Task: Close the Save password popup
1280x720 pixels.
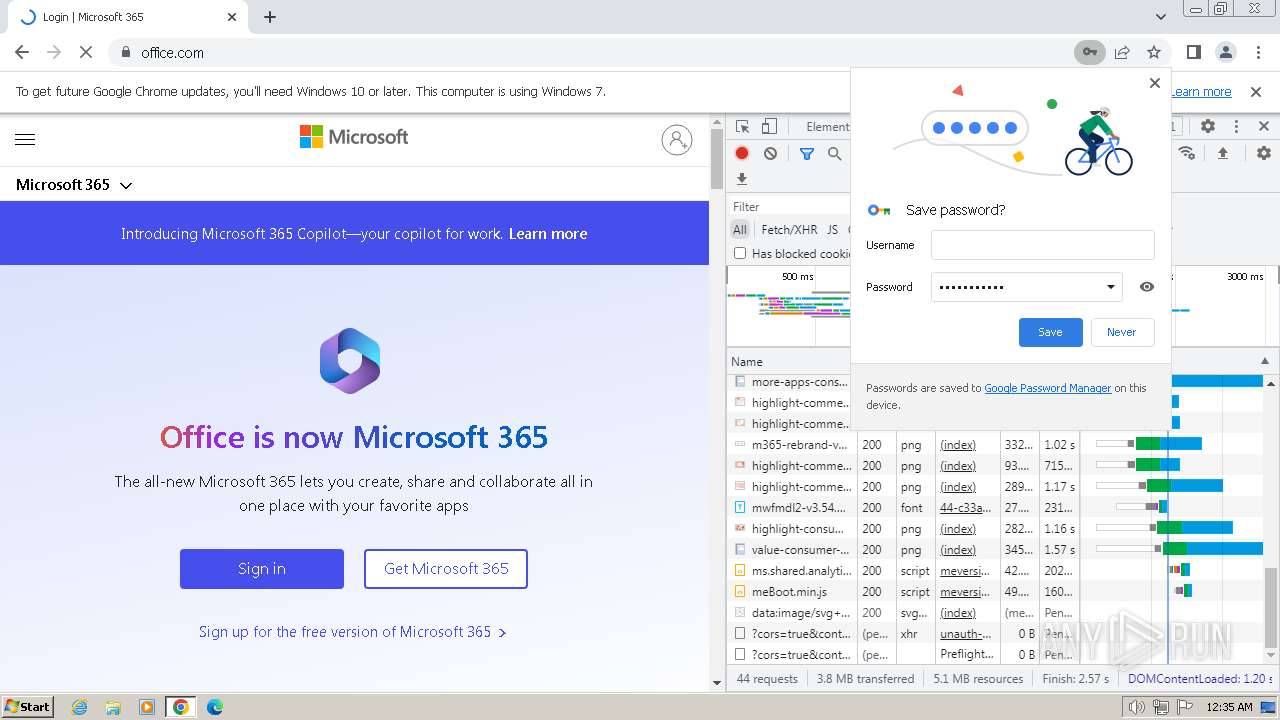Action: (1155, 83)
